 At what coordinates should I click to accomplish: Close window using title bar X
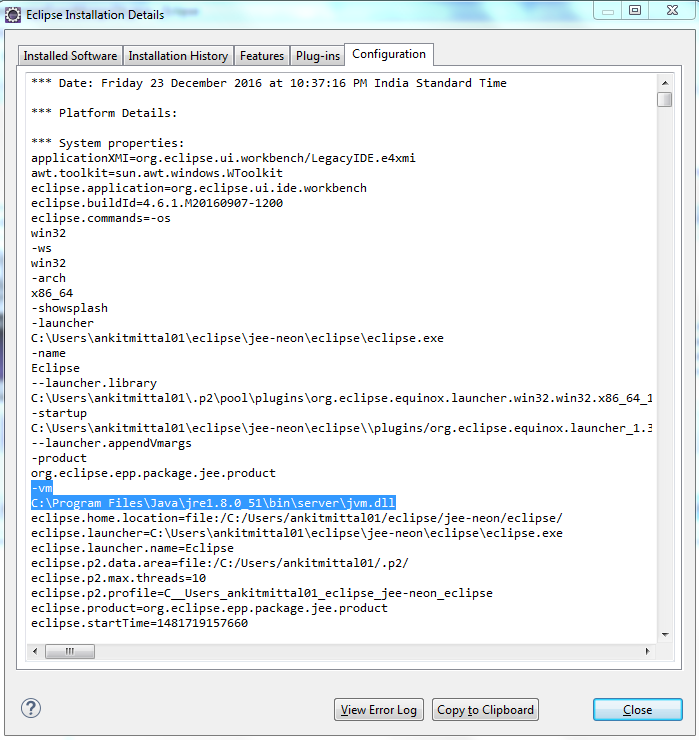coord(672,10)
